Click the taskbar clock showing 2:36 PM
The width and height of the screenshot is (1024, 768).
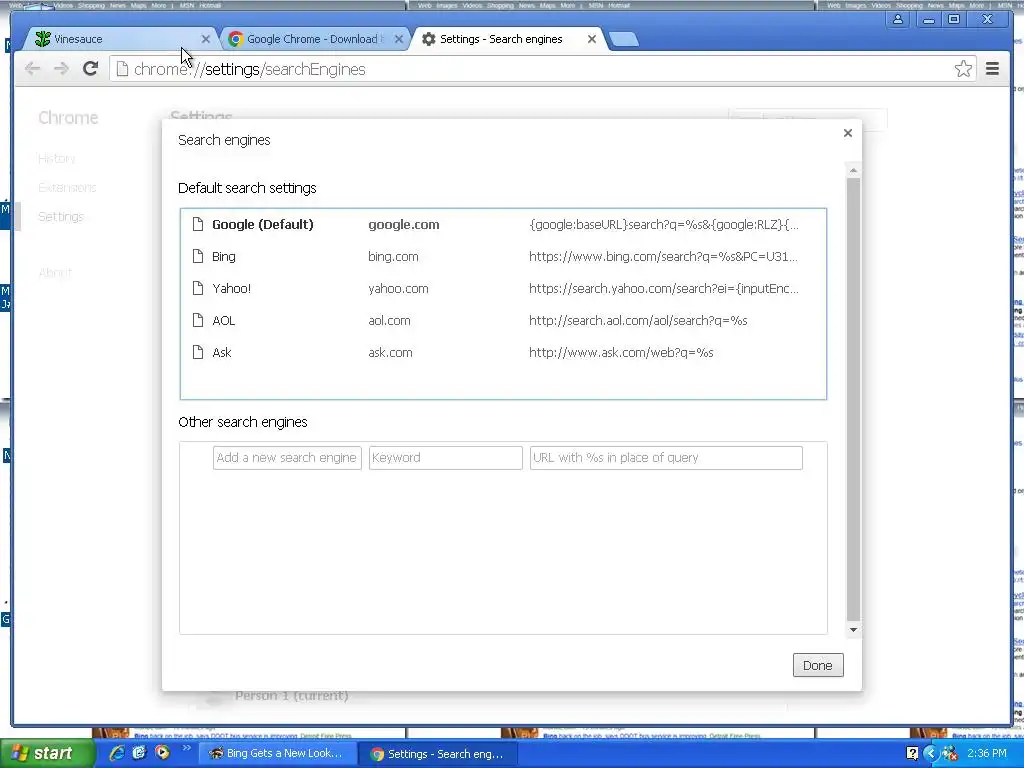pos(987,754)
